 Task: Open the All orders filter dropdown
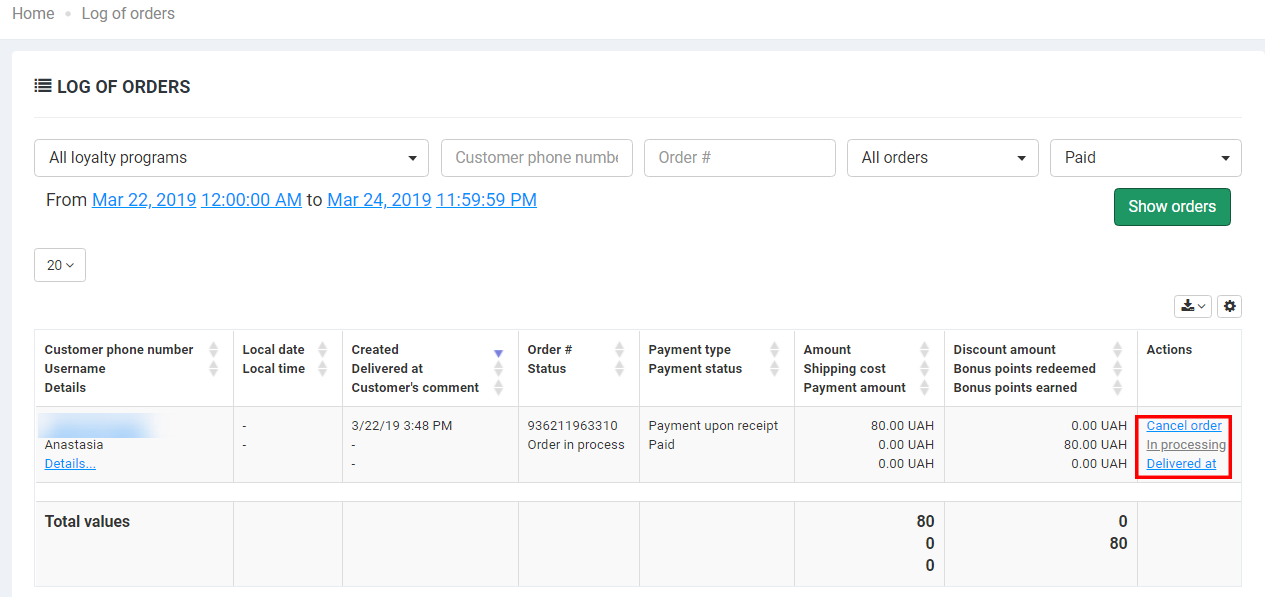pyautogui.click(x=943, y=158)
